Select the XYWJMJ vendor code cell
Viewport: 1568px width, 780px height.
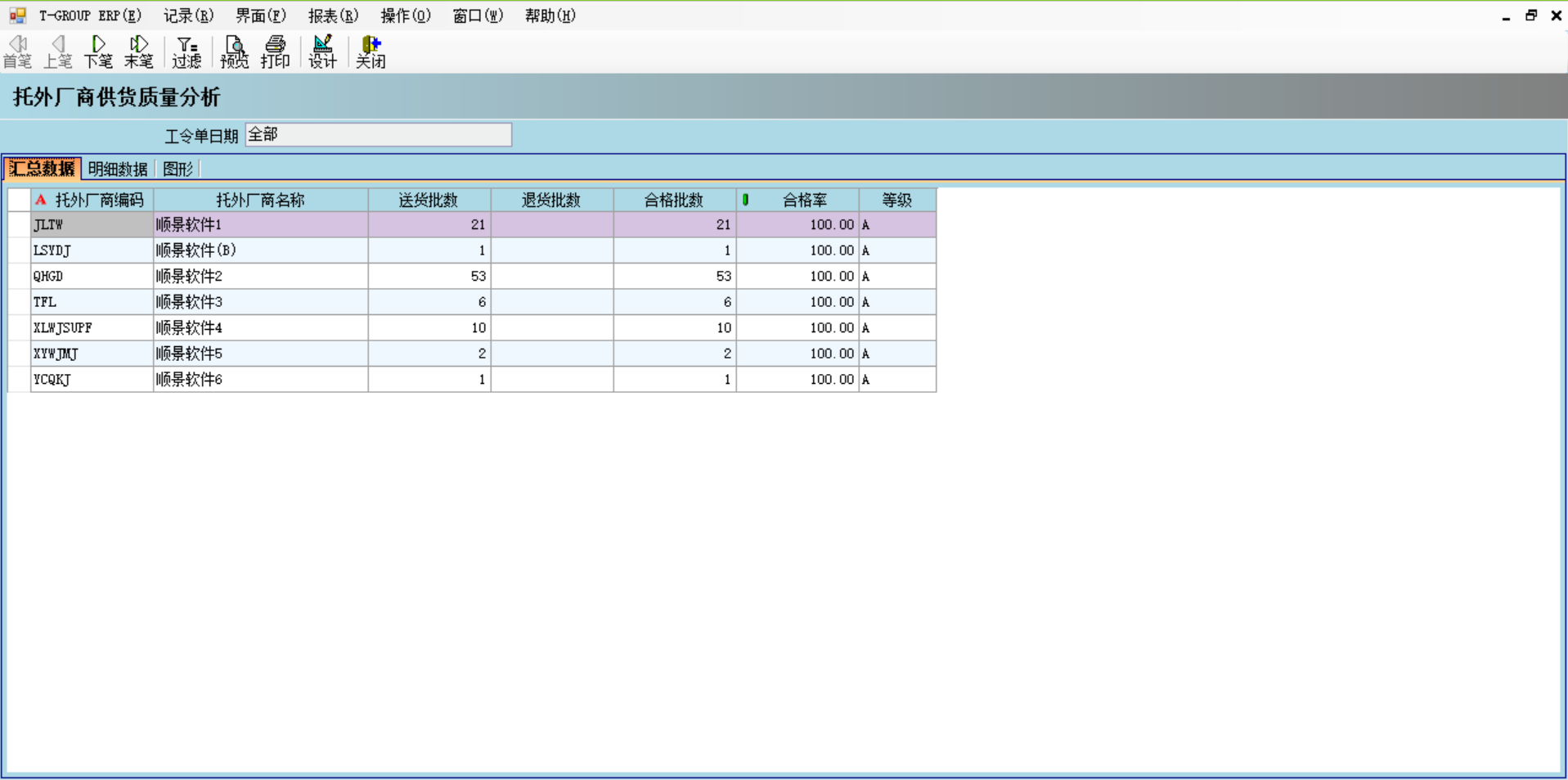coord(92,354)
